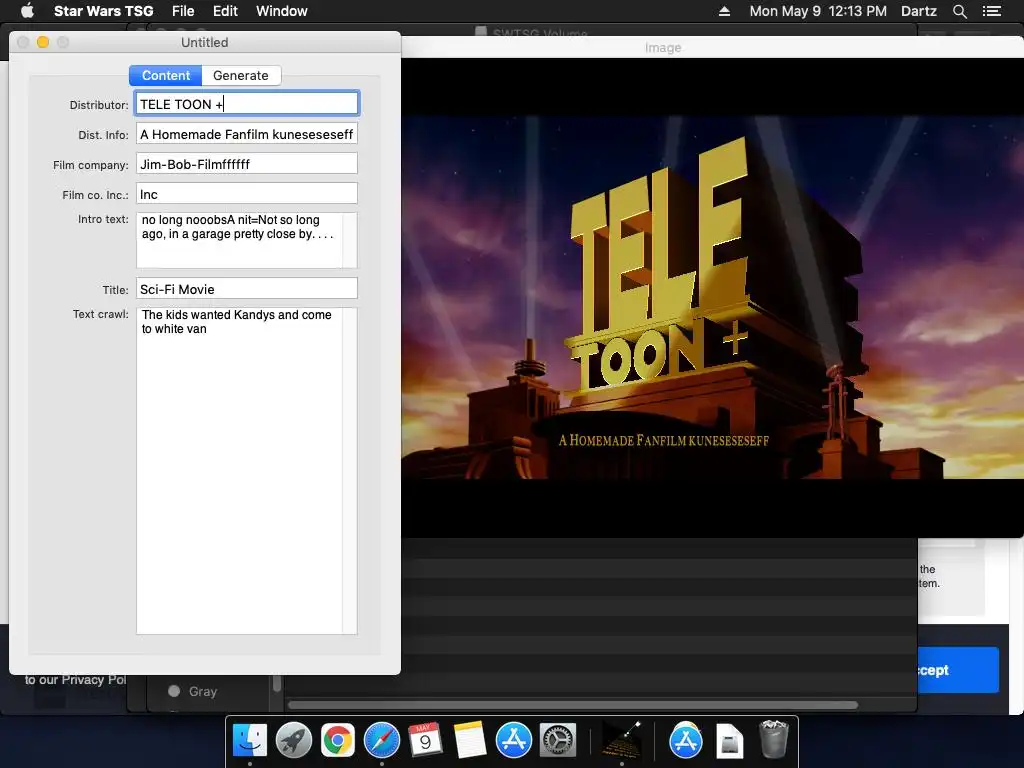The image size is (1024, 768).
Task: Switch to the Generate tab
Action: click(x=241, y=75)
